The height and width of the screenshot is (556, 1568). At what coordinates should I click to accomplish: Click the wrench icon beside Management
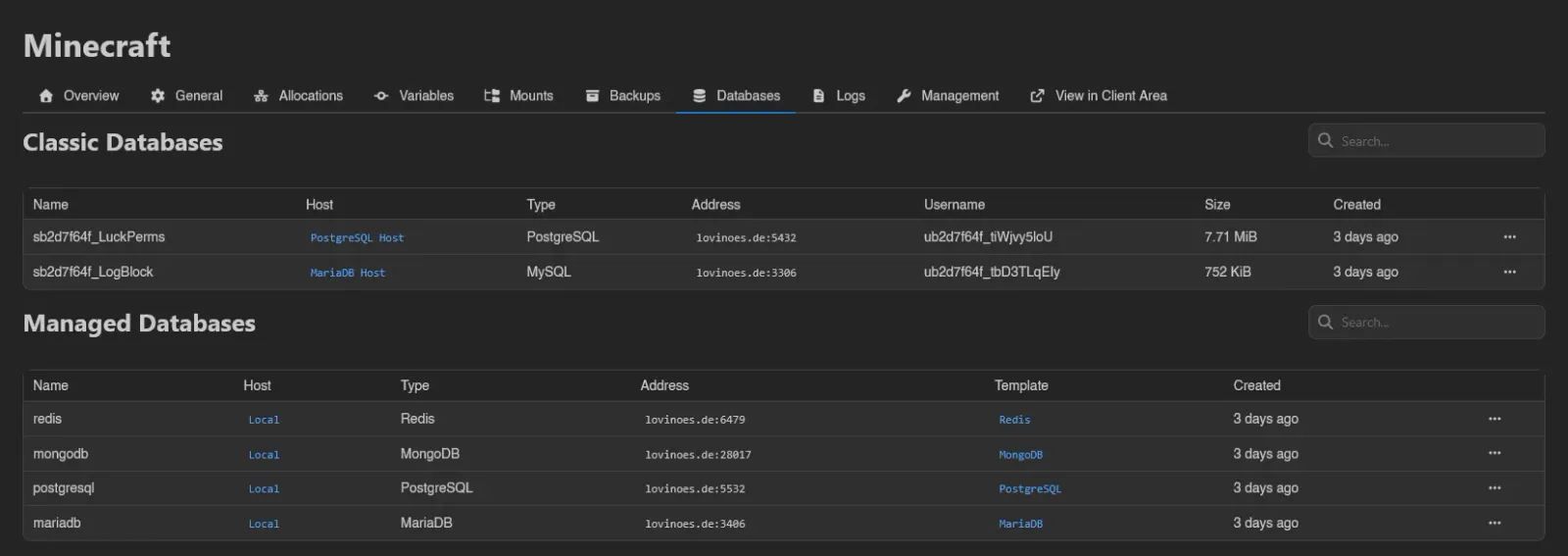click(904, 96)
